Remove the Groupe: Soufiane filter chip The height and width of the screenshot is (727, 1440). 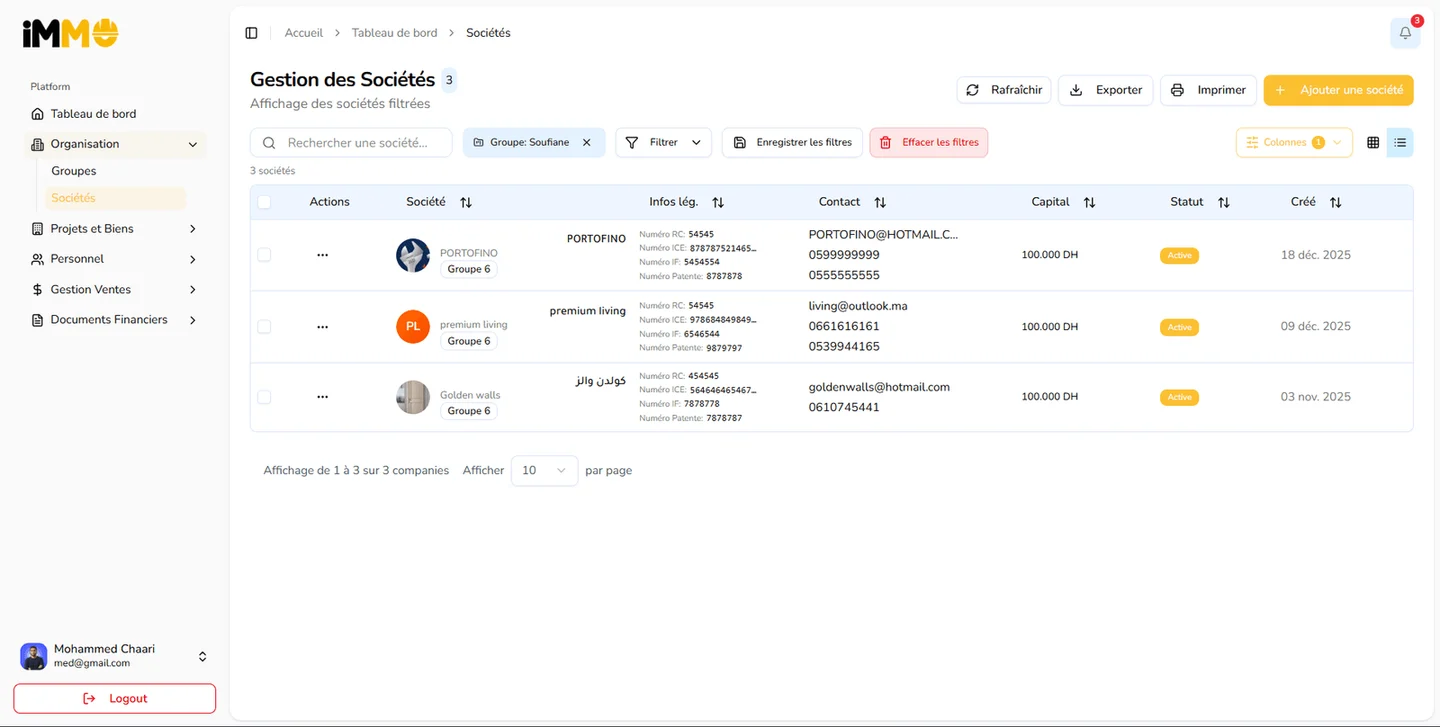587,143
